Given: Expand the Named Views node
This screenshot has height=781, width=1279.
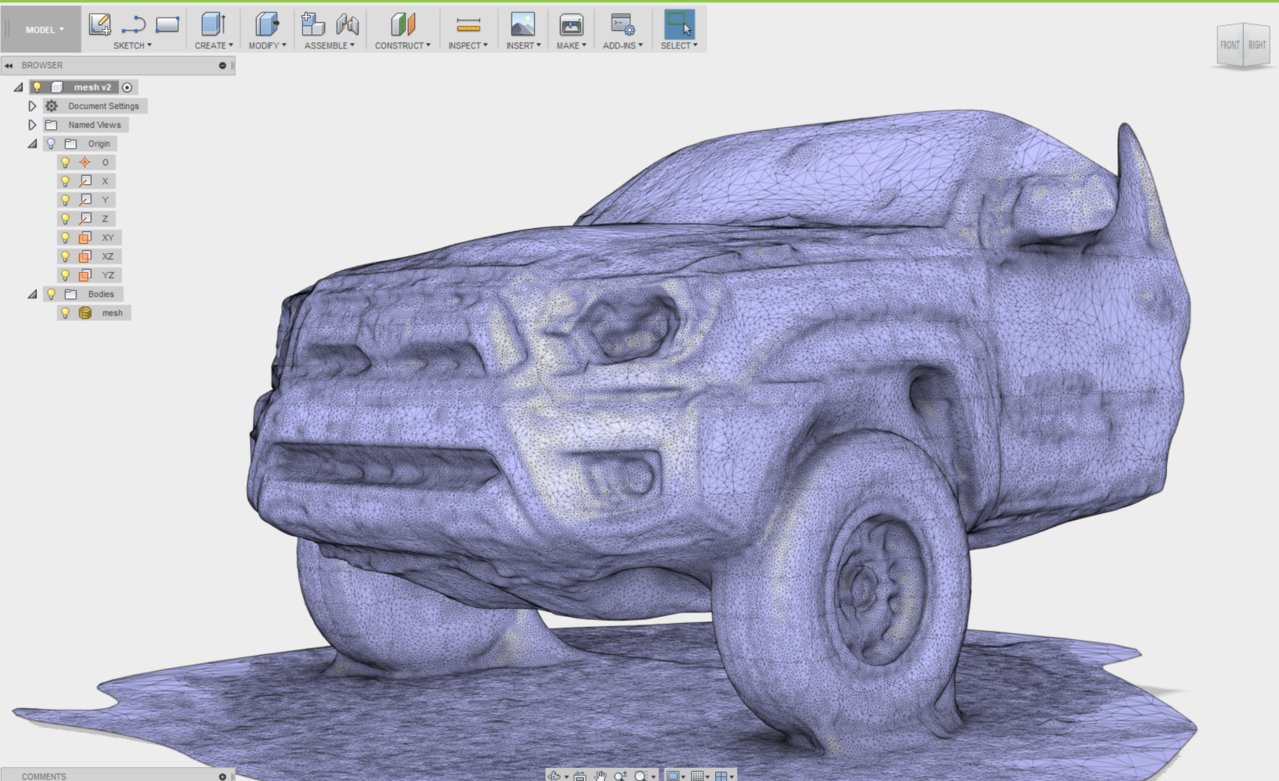Looking at the screenshot, I should click(32, 125).
